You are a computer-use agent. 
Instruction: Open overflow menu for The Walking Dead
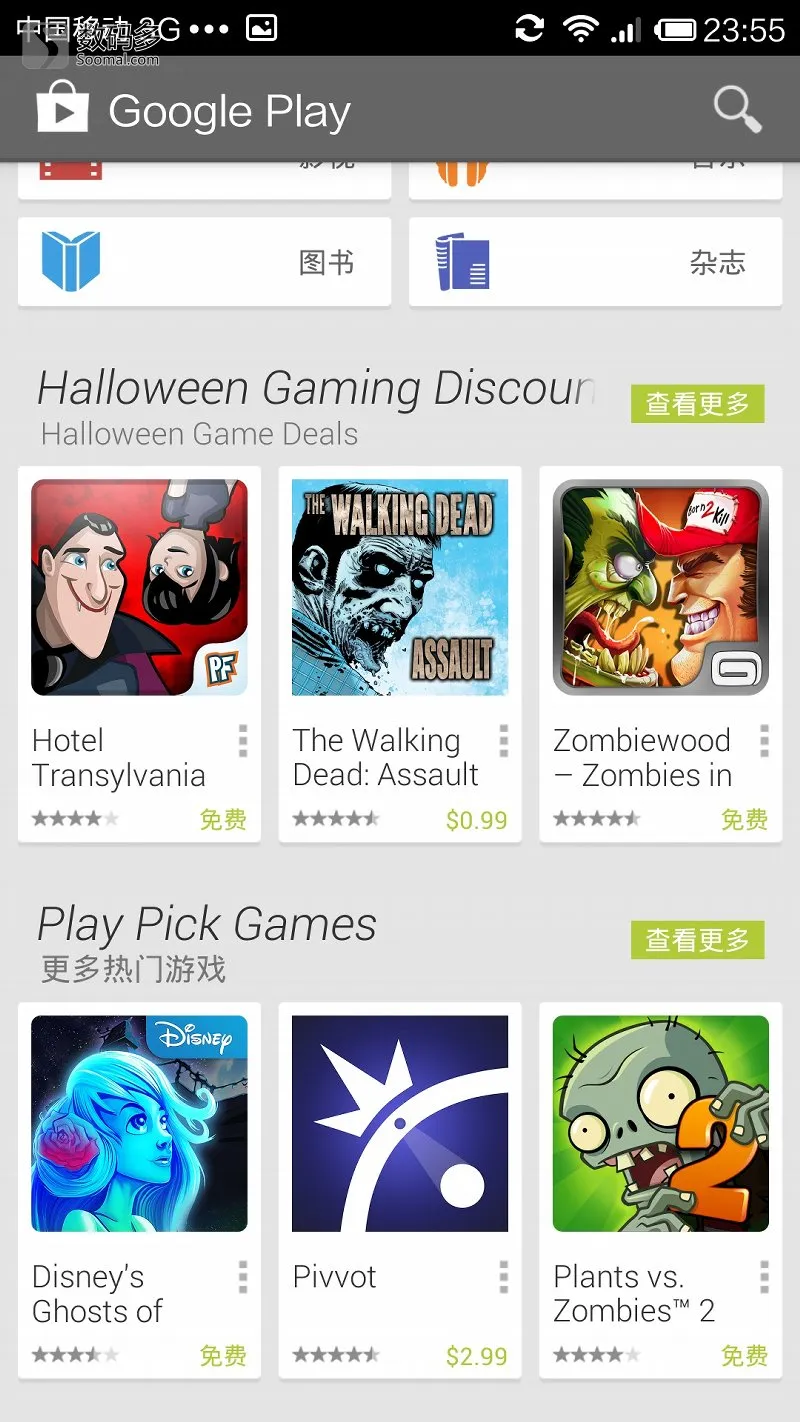[504, 741]
